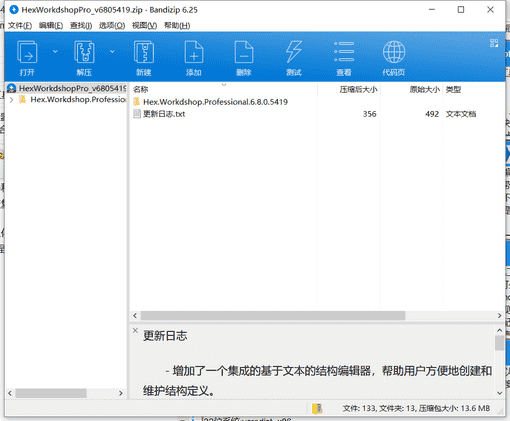Image resolution: width=510 pixels, height=421 pixels.
Task: Open the File (文件) menu
Action: (20, 26)
